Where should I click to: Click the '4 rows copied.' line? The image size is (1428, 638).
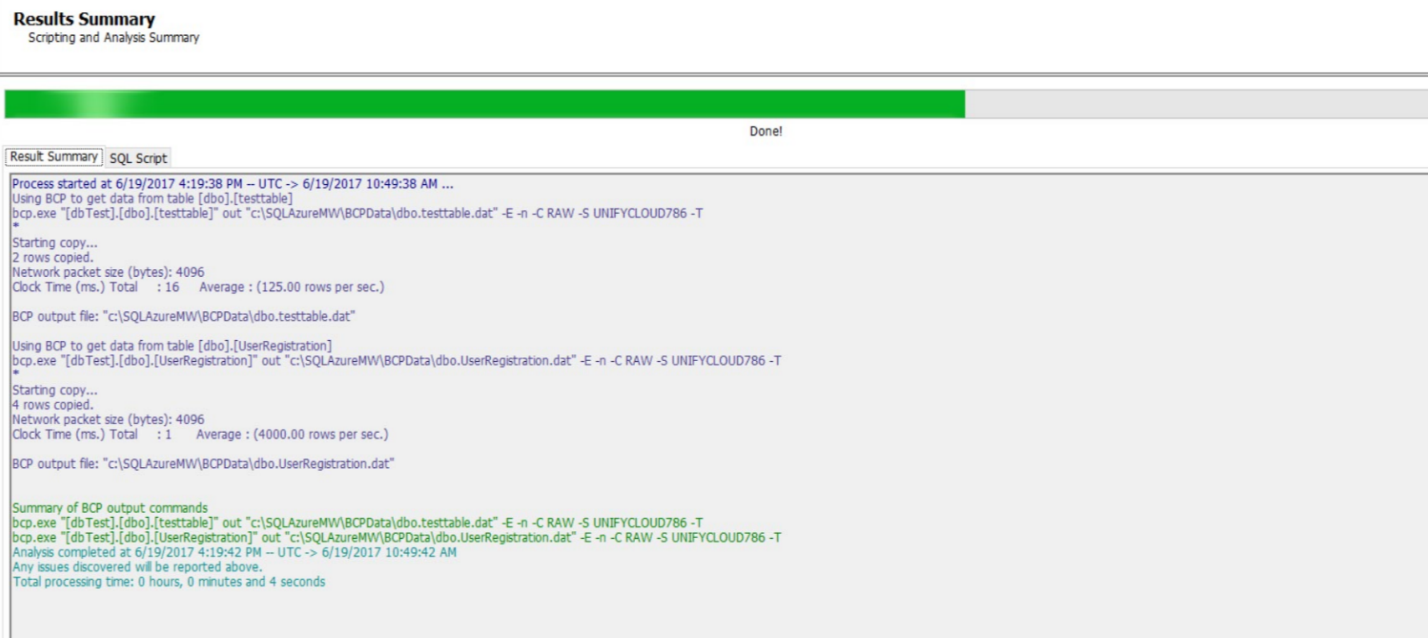pos(53,405)
